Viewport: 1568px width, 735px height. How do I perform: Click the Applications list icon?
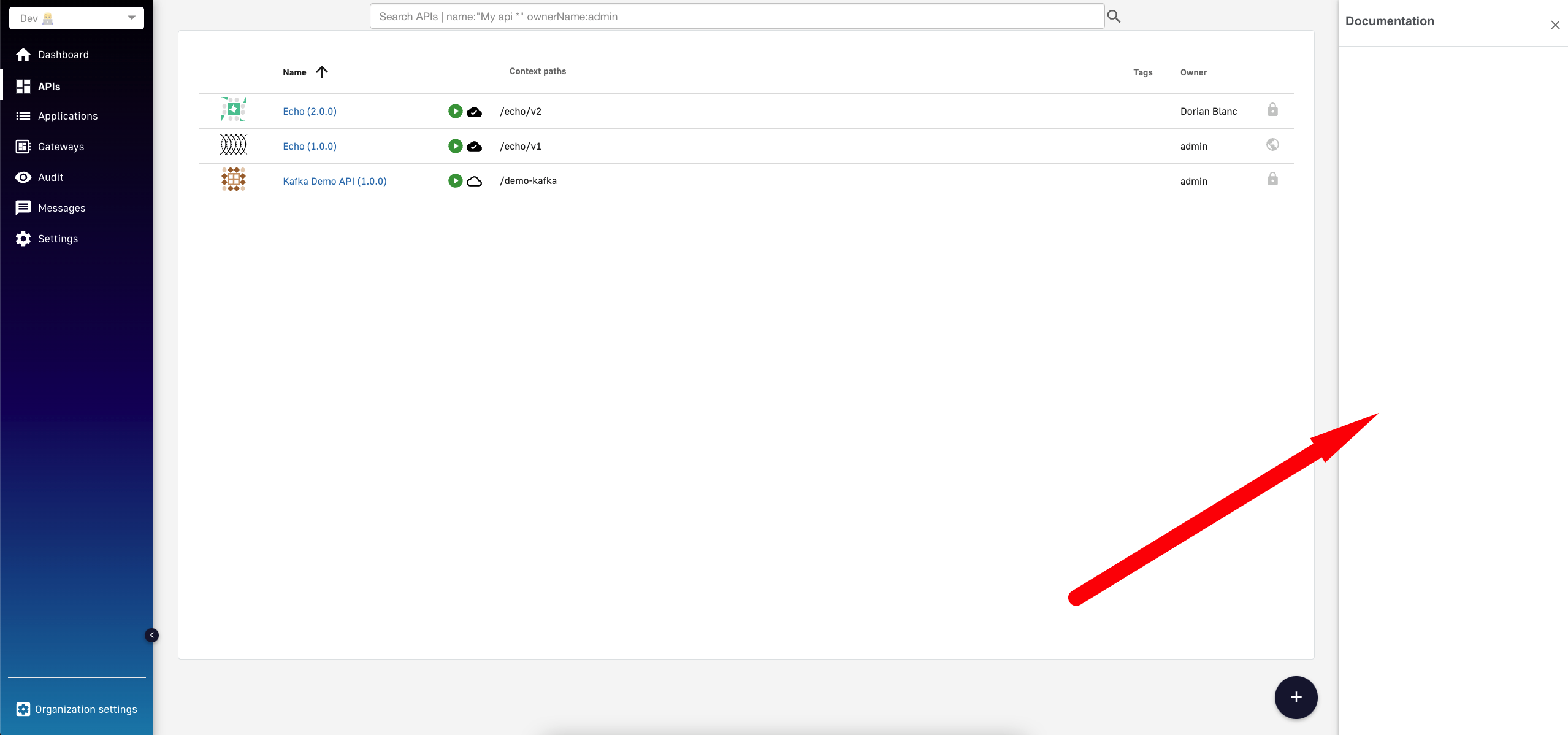[23, 116]
